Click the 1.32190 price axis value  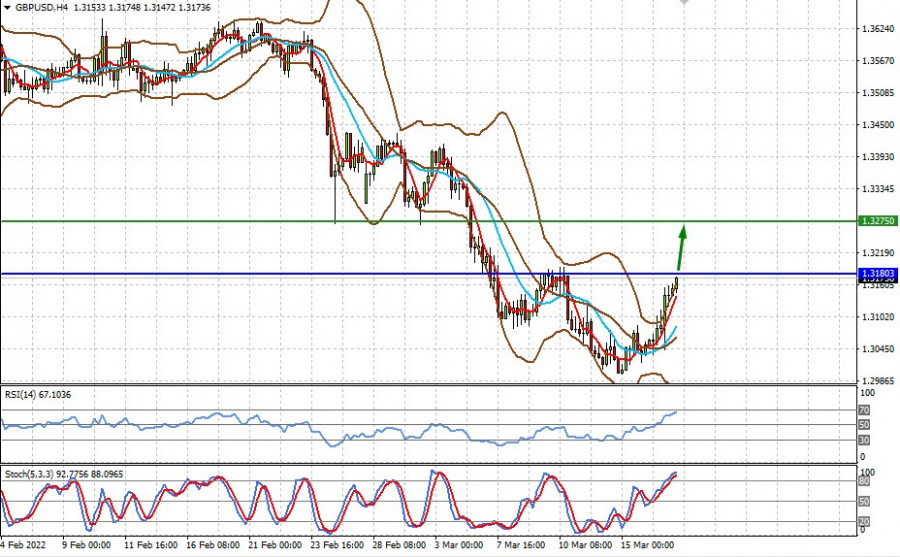pos(878,253)
